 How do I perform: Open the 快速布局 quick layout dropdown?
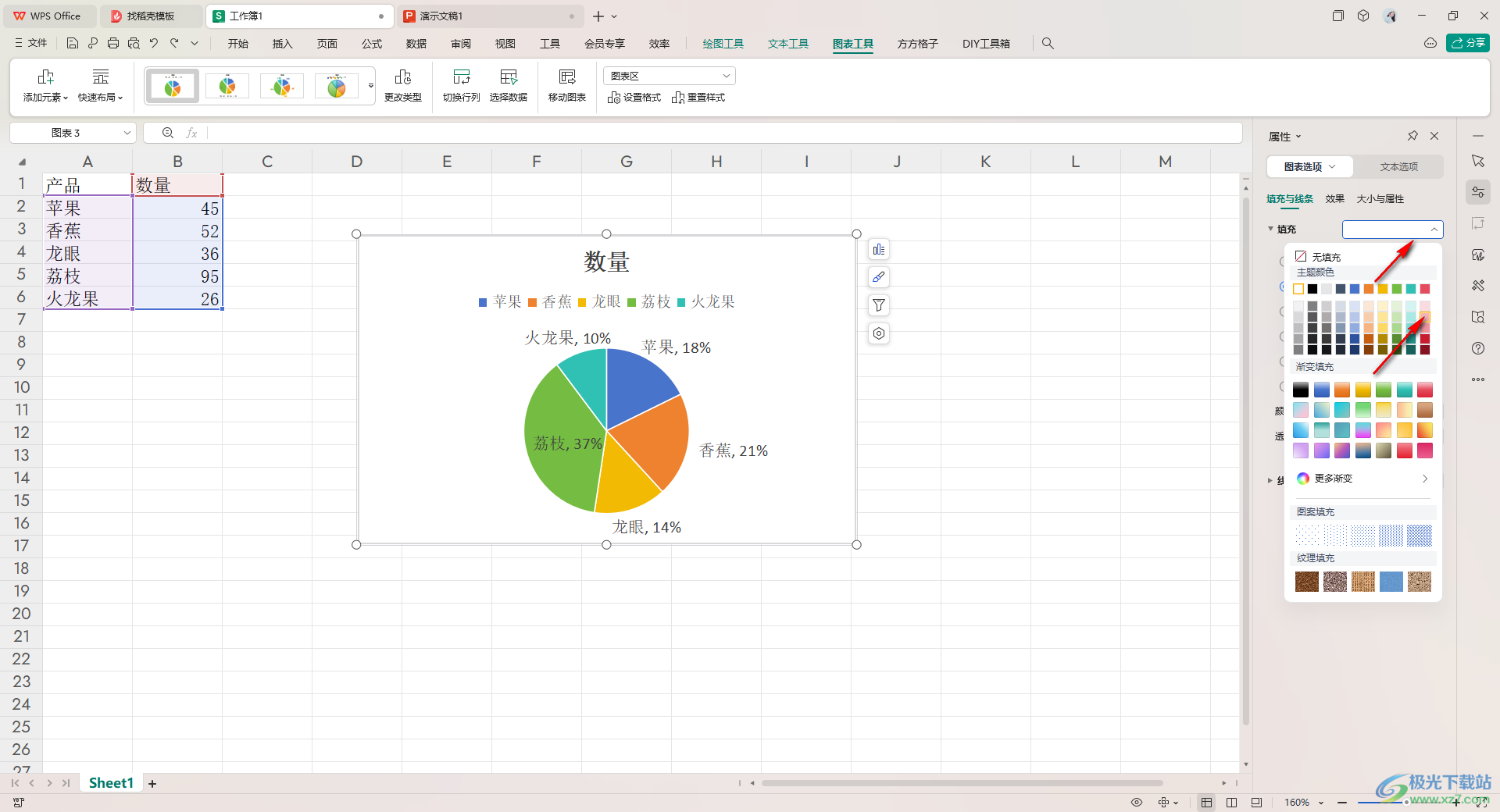click(x=100, y=86)
